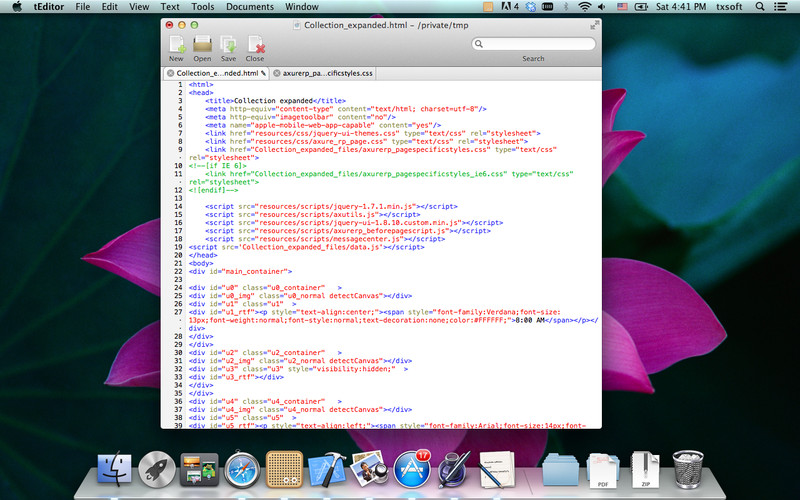Open Launchpad rocket icon in Dock
800x500 pixels.
click(x=157, y=468)
